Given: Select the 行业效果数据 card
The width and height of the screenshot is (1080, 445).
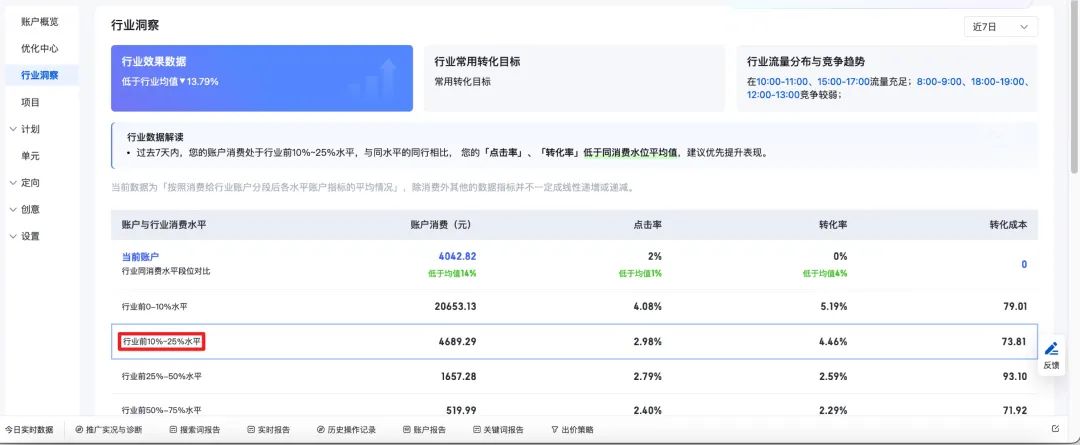Looking at the screenshot, I should pyautogui.click(x=262, y=79).
